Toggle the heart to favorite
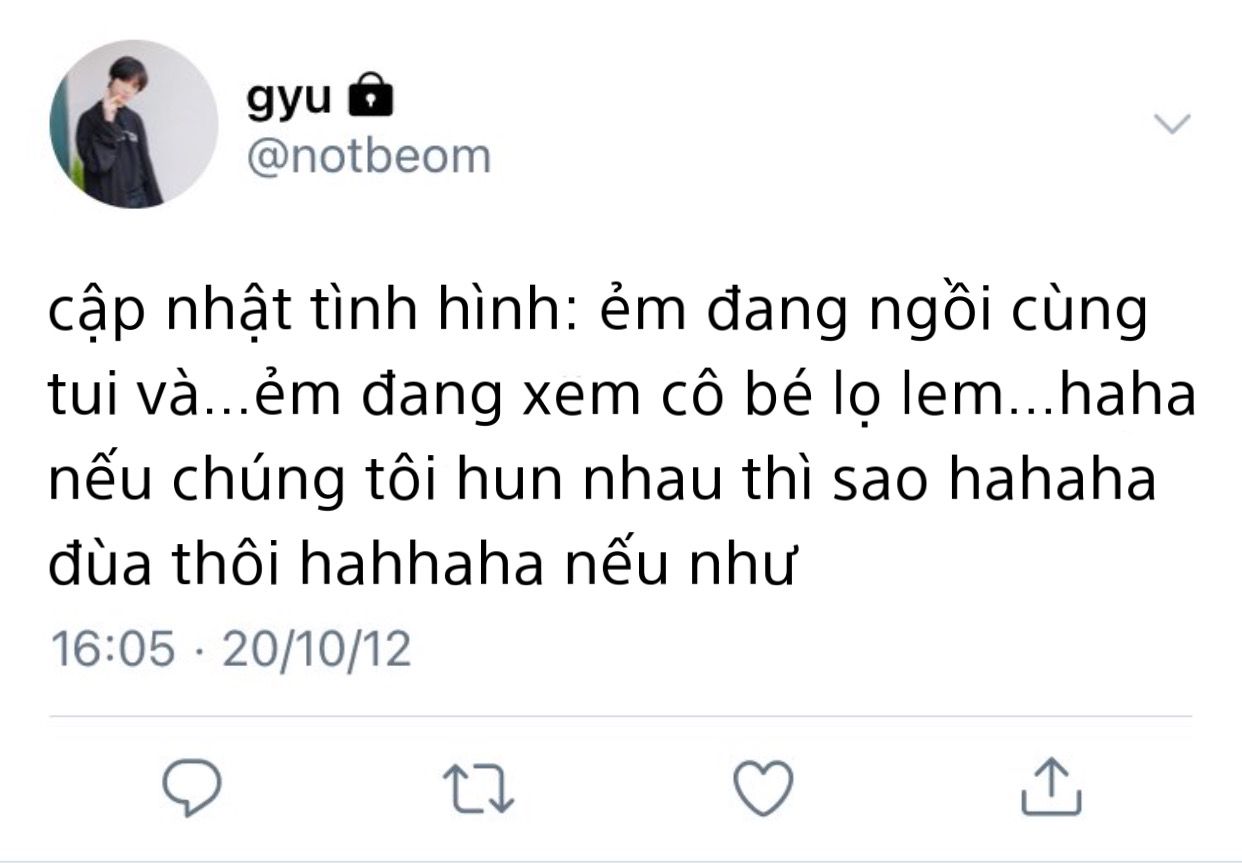Screen dimensions: 1242x863 (x=763, y=785)
